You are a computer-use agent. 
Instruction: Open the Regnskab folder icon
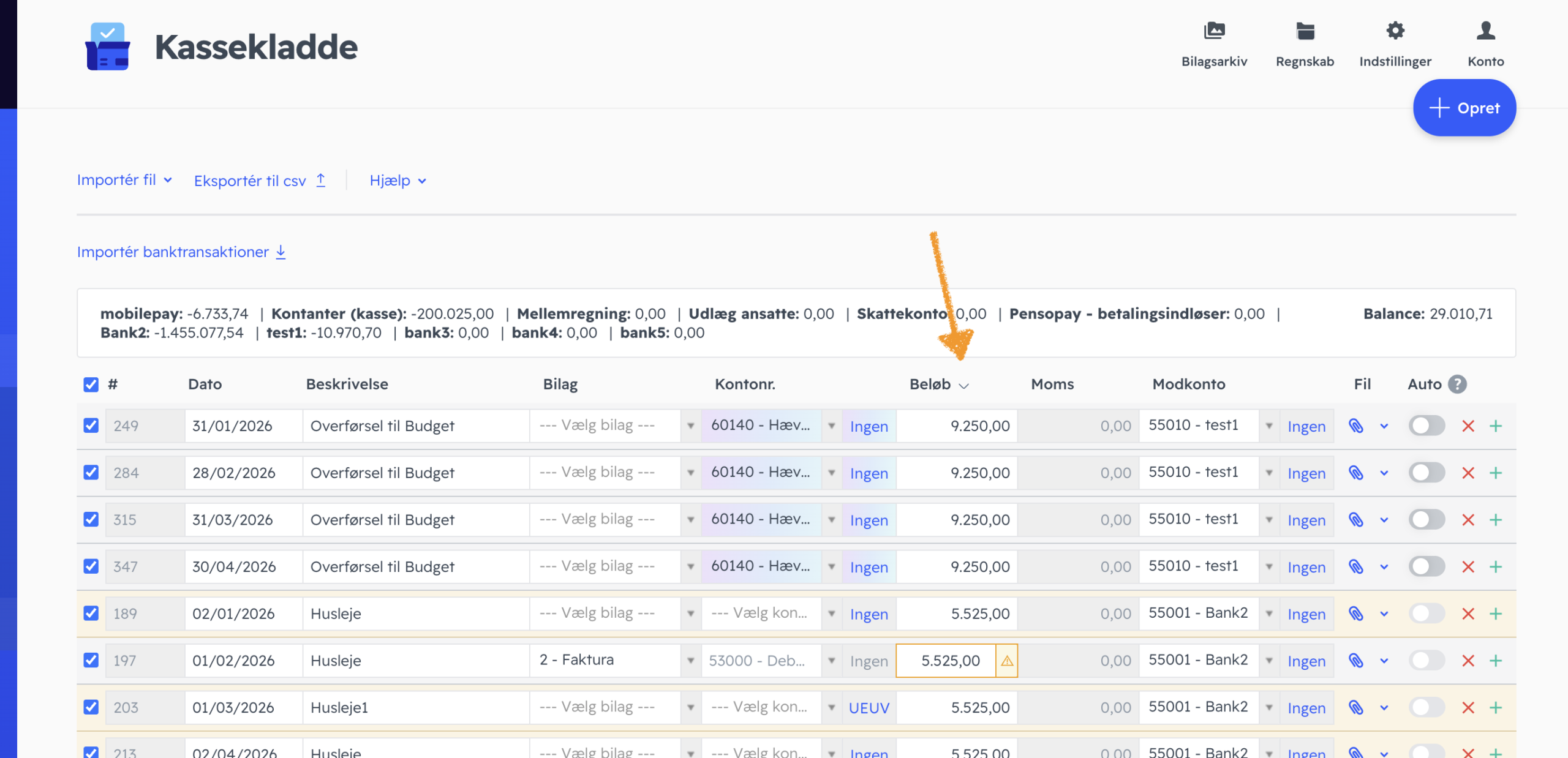click(x=1305, y=31)
